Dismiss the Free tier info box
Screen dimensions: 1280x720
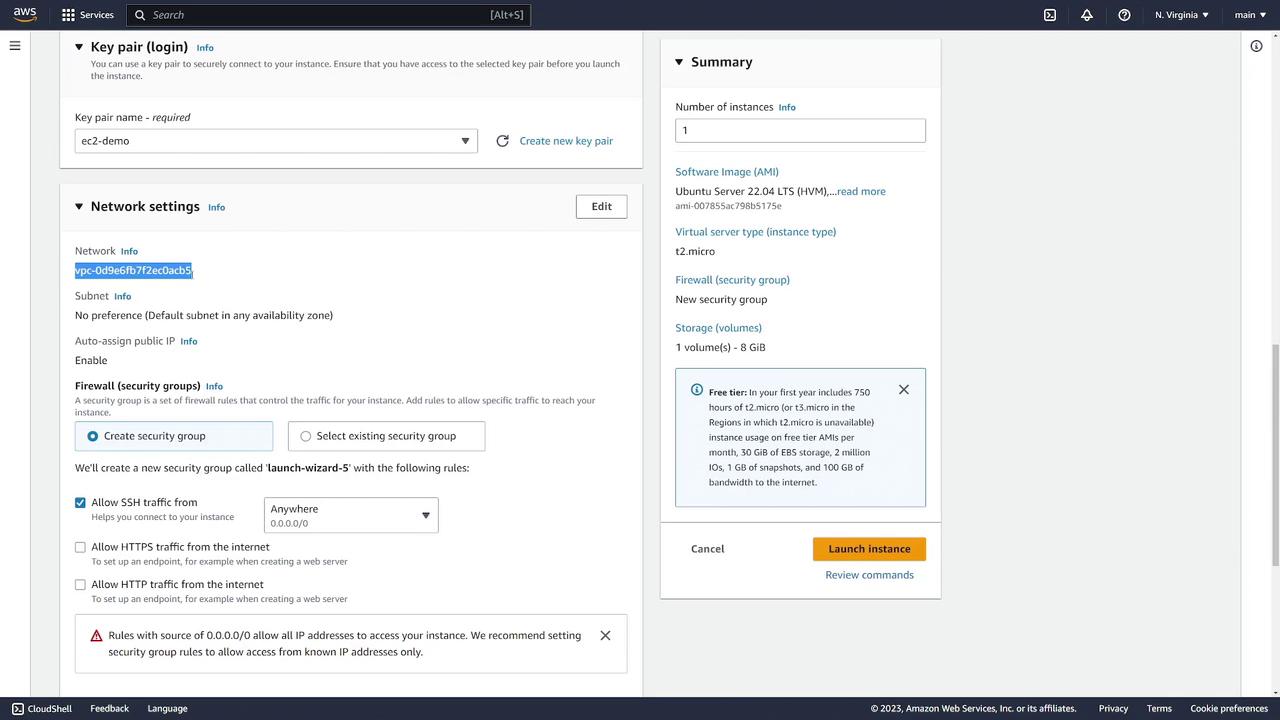pyautogui.click(x=904, y=390)
